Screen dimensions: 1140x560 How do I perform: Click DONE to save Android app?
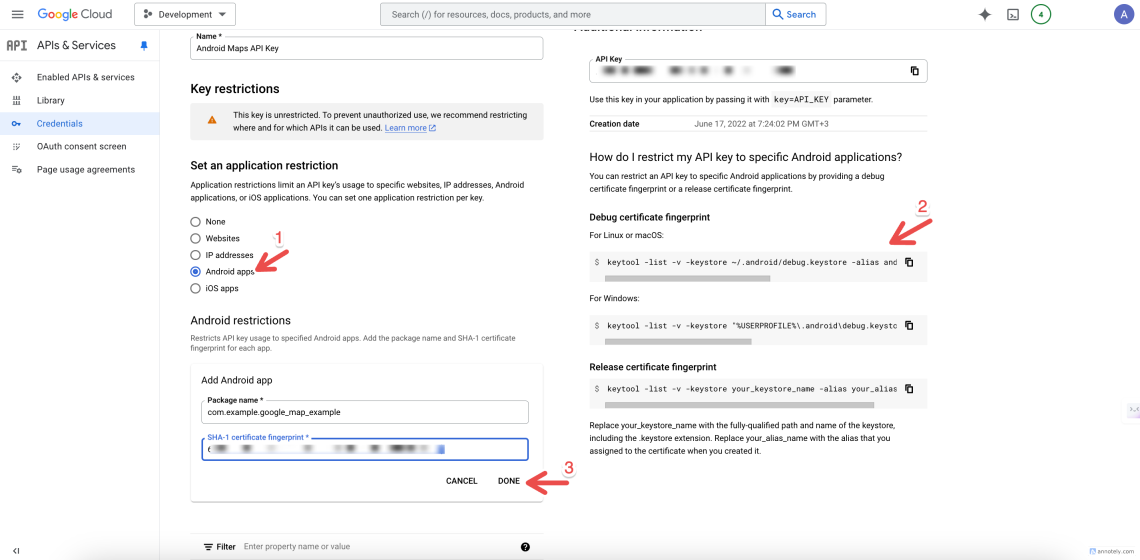pos(508,481)
